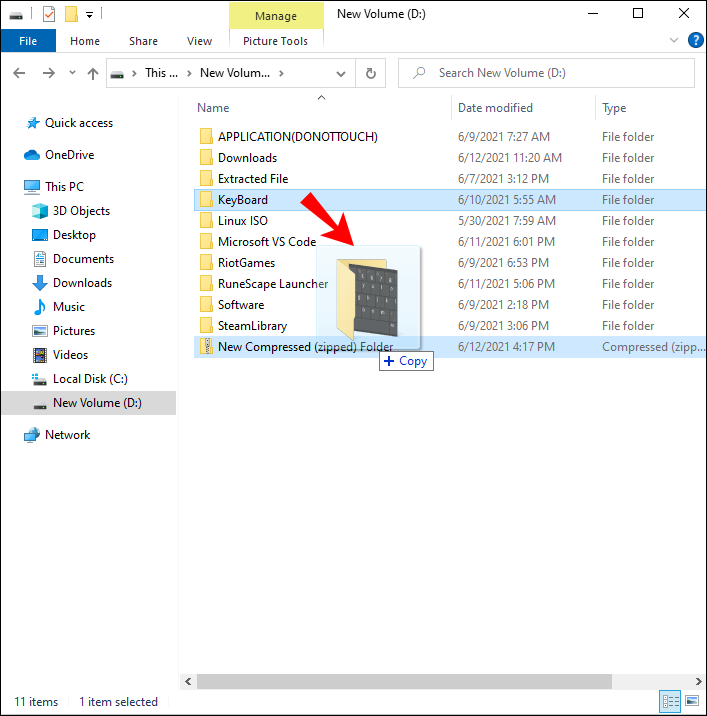The image size is (707, 716).
Task: Sort by Date modified column header
Action: click(x=495, y=108)
